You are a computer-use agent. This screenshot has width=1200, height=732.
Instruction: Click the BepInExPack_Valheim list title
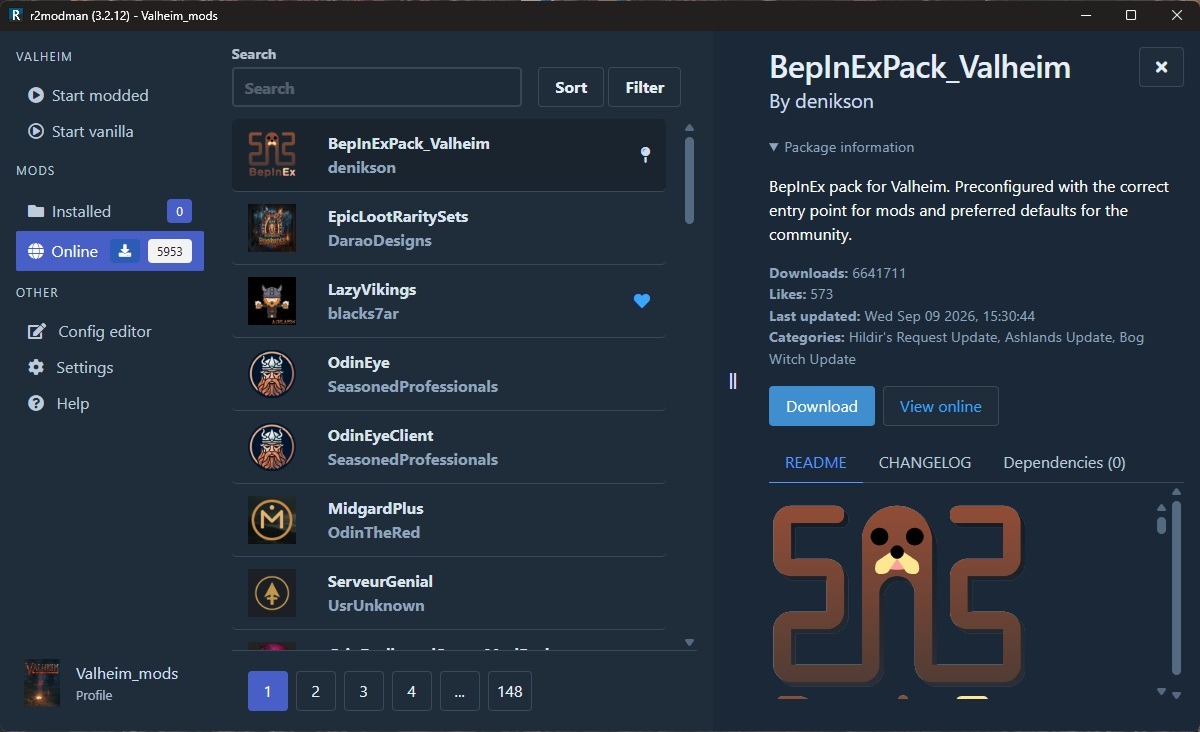tap(409, 143)
